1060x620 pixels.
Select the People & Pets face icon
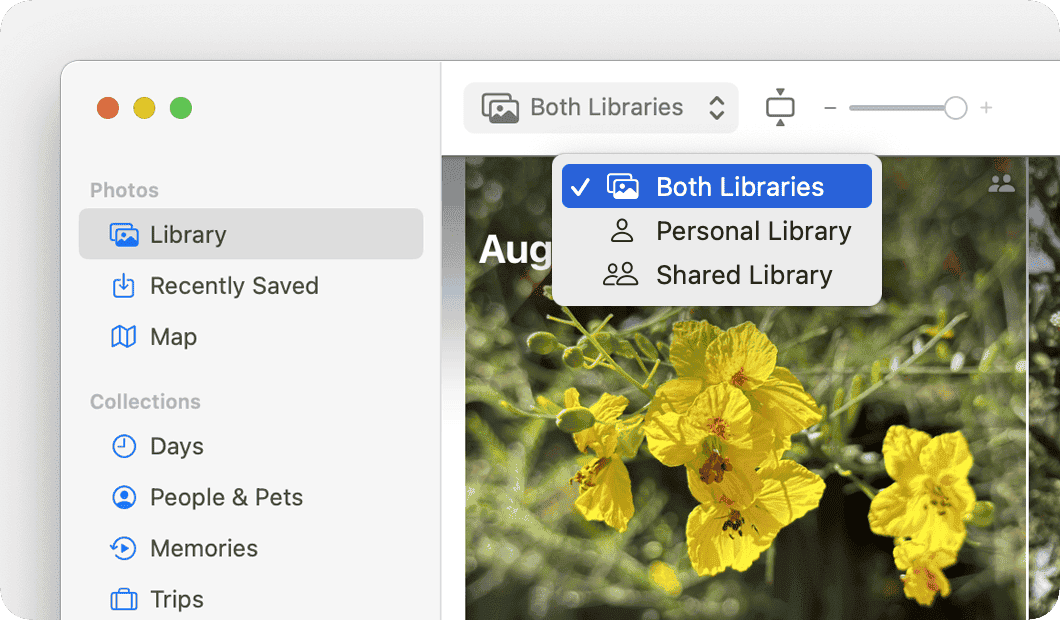pyautogui.click(x=124, y=497)
